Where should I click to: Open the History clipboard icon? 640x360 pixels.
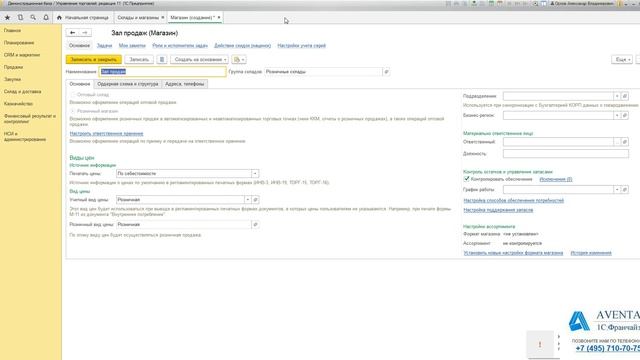20,18
